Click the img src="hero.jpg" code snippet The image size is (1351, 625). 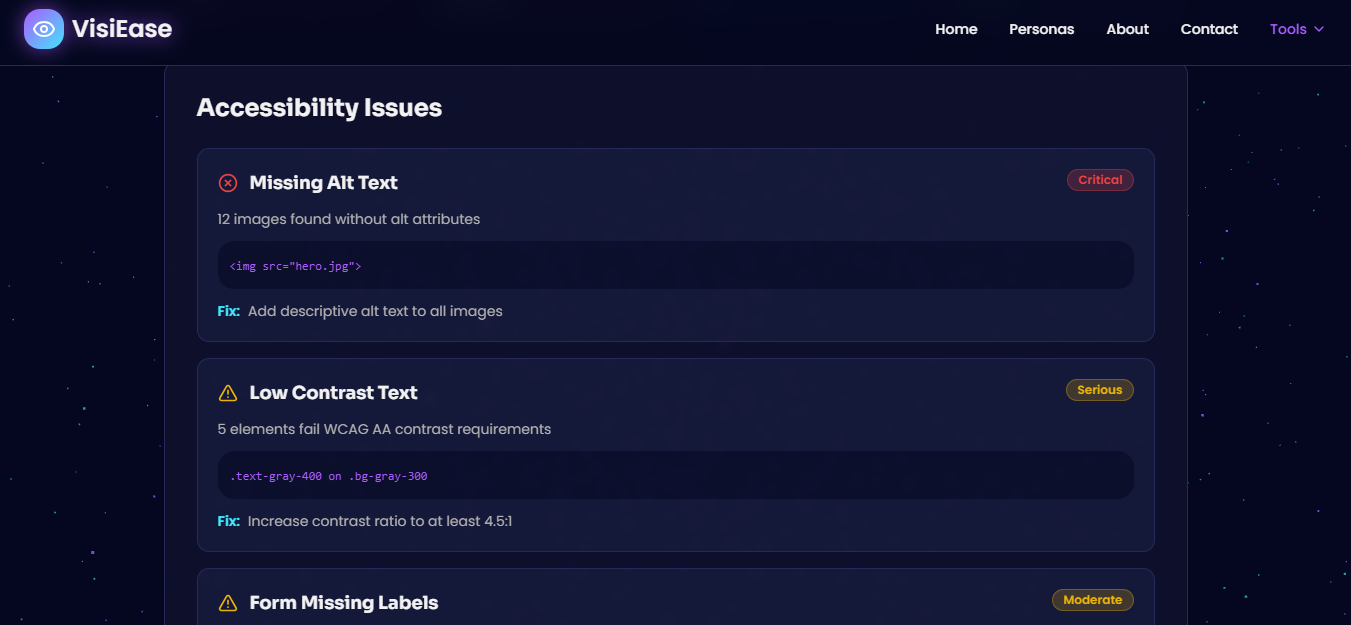(676, 265)
